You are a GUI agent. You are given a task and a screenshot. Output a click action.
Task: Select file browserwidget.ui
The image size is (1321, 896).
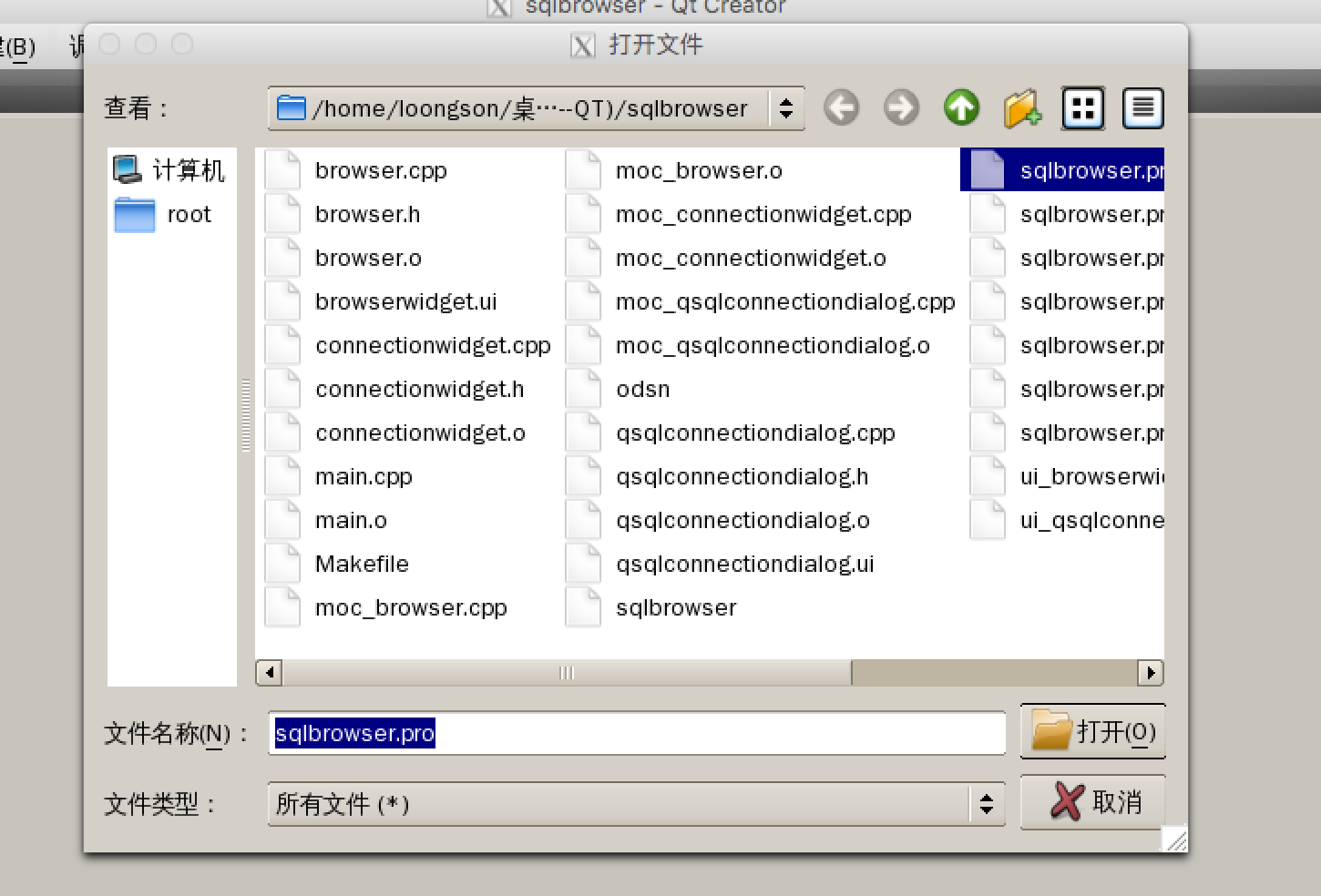[405, 301]
